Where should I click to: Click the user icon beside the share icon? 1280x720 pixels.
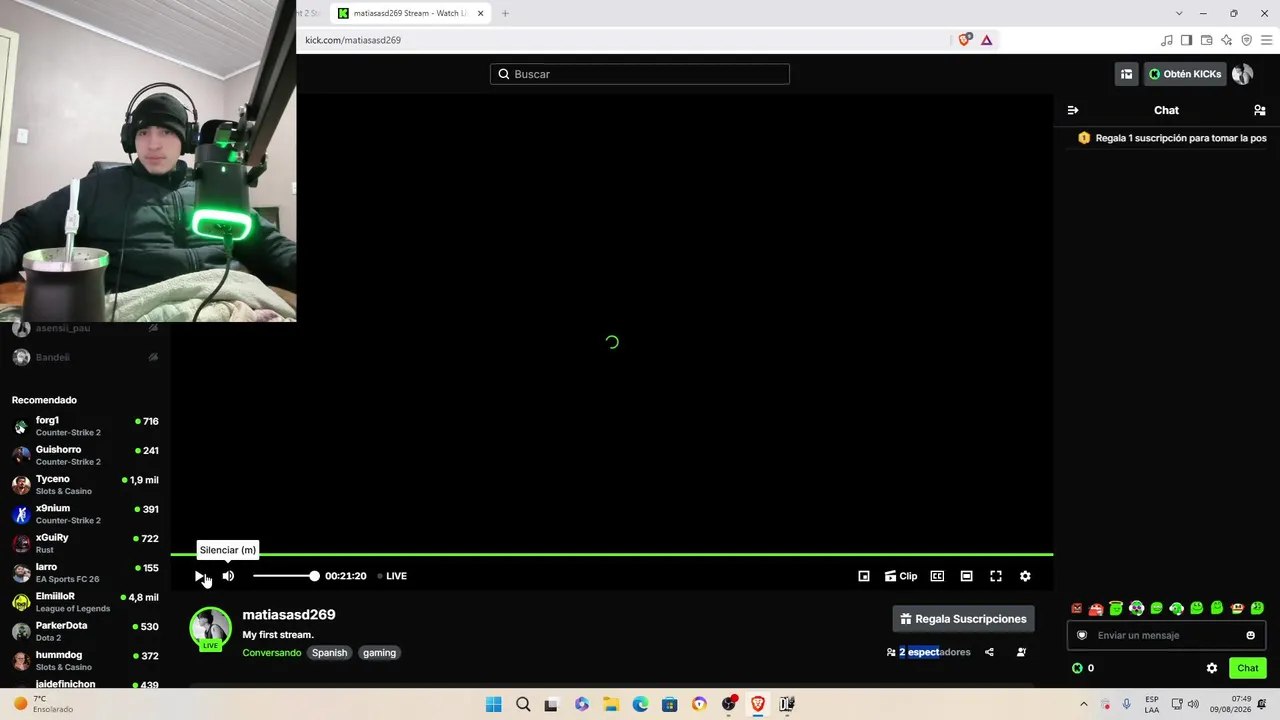click(x=1021, y=652)
